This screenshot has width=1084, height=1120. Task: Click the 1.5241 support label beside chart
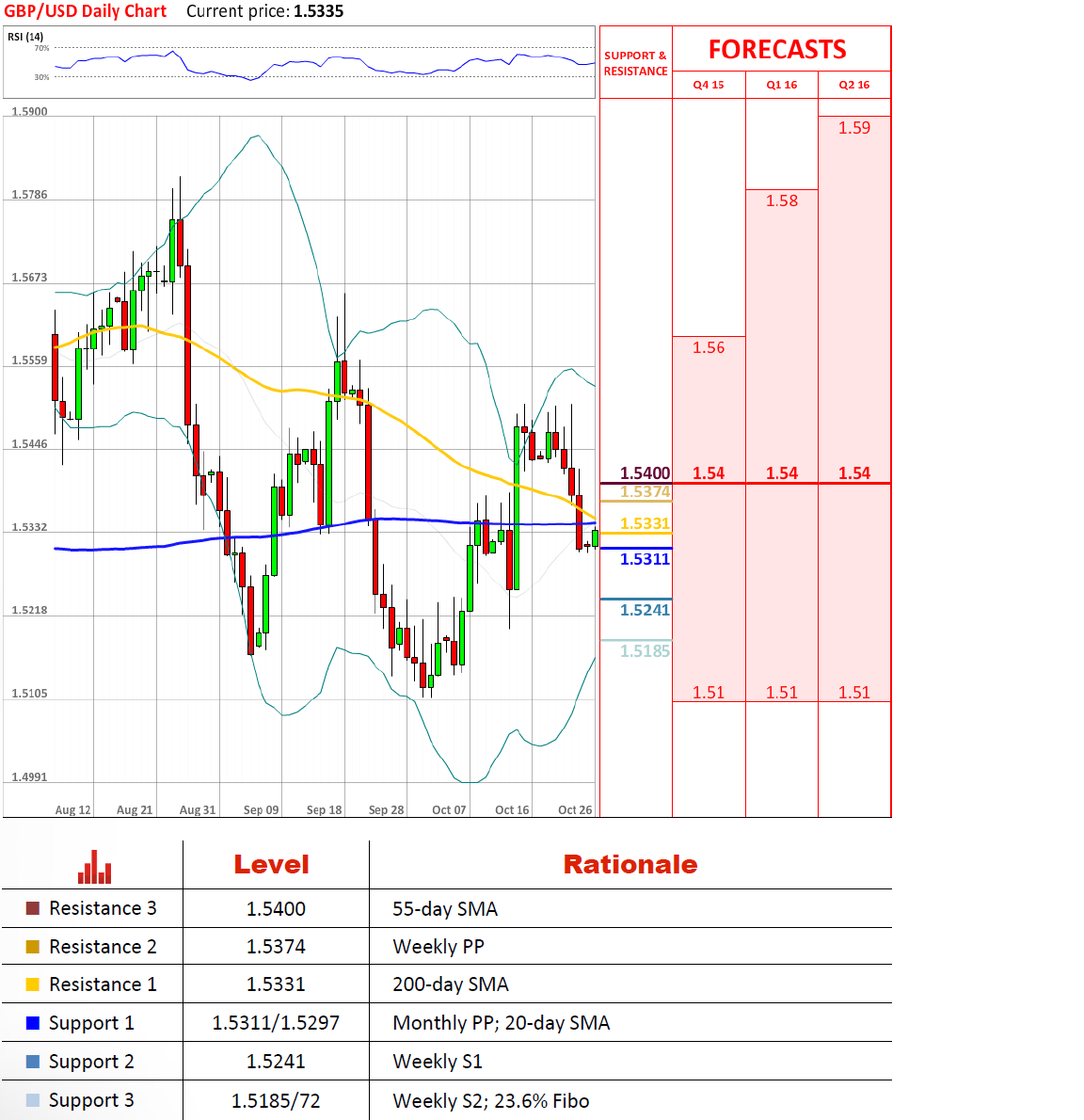pyautogui.click(x=645, y=610)
